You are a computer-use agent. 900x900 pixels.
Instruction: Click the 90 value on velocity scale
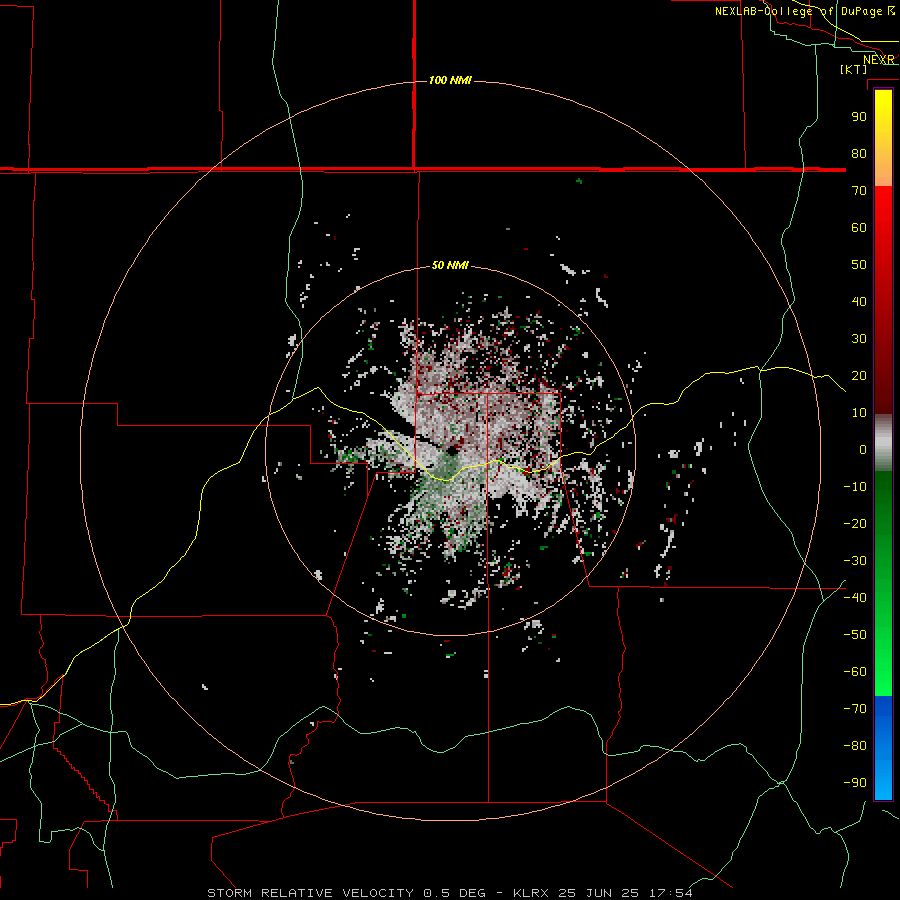pyautogui.click(x=859, y=117)
